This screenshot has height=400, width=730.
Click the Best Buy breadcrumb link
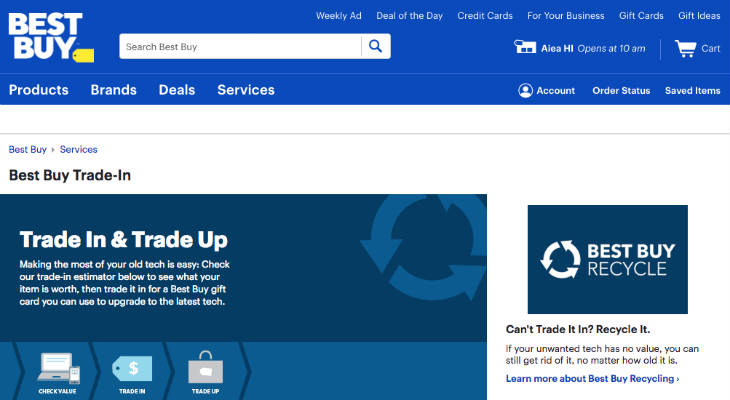coord(27,149)
